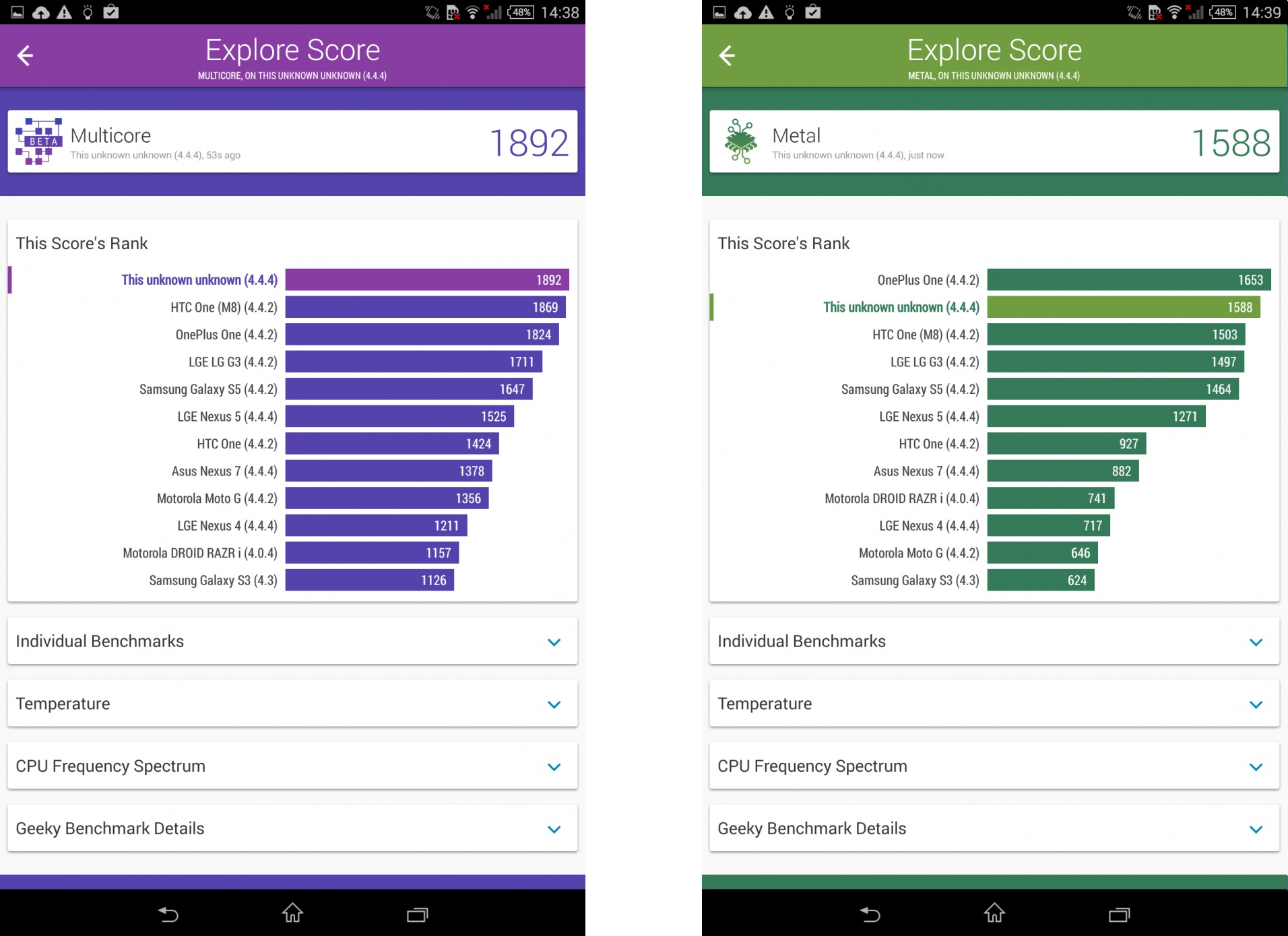Screen dimensions: 1288x936
Task: Select LGE LG G3 1711 bar
Action: click(414, 362)
